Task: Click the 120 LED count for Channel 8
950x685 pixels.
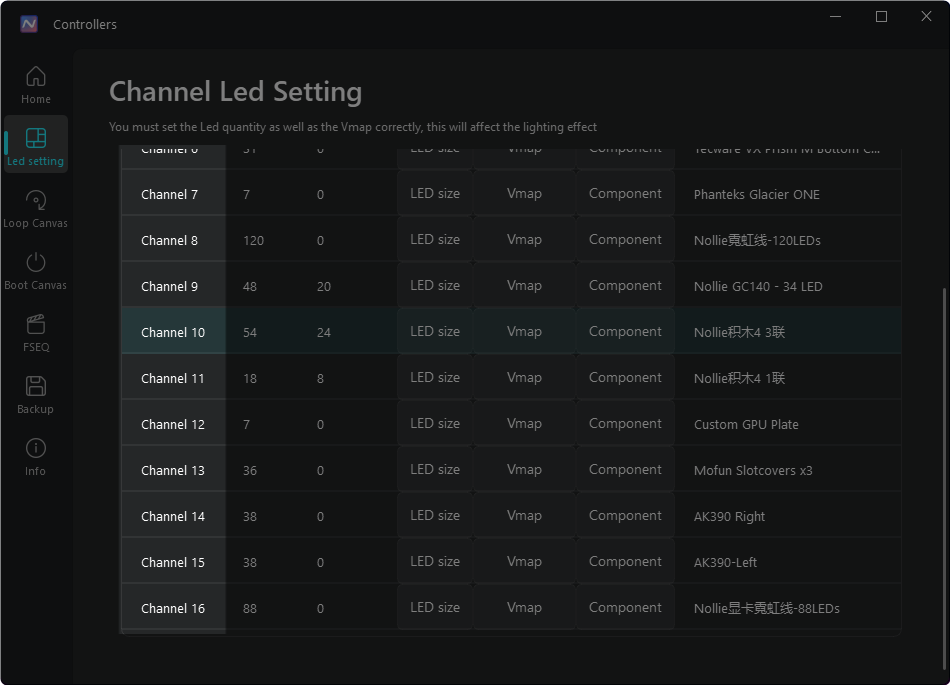Action: (253, 240)
